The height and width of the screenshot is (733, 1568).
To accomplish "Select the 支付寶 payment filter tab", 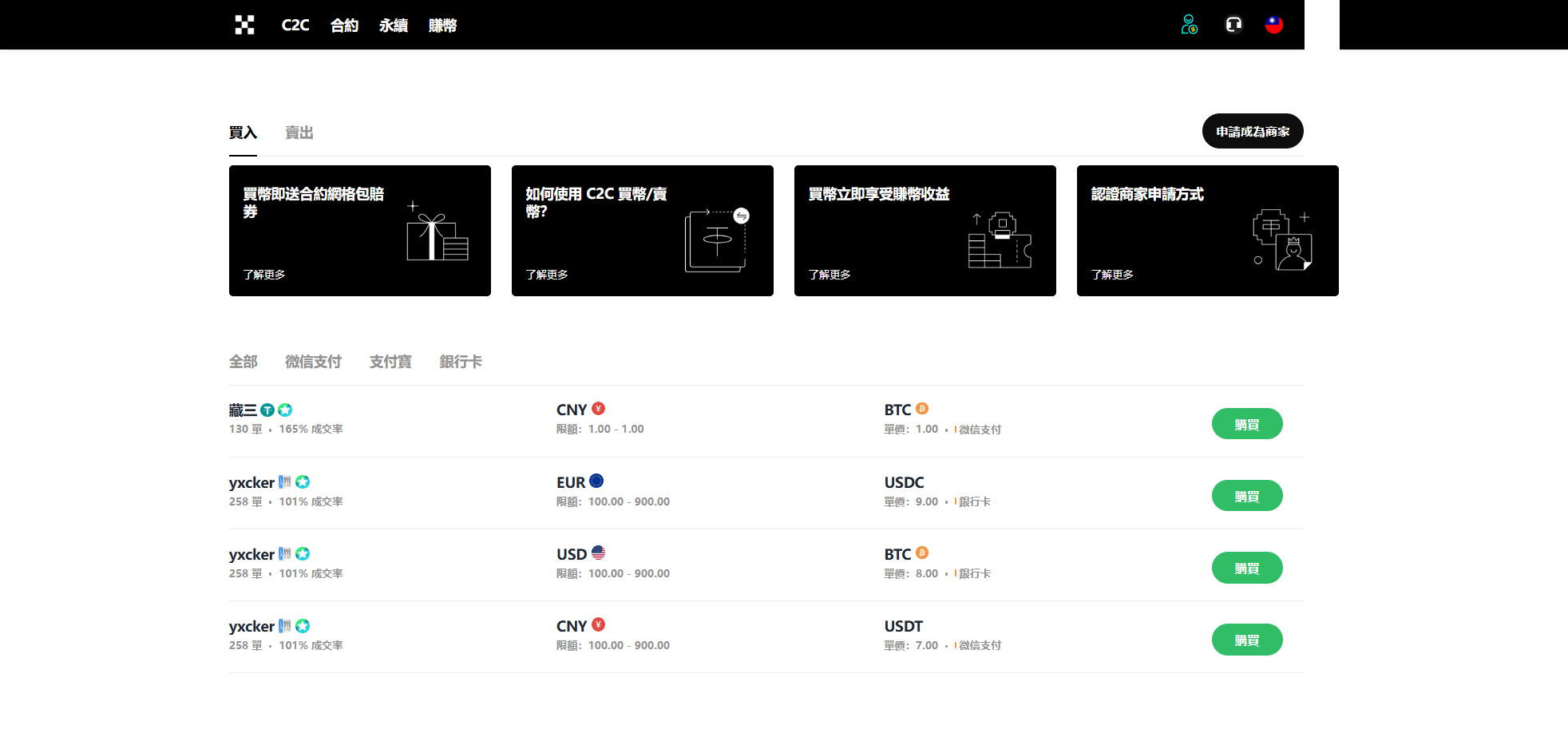I will (390, 362).
